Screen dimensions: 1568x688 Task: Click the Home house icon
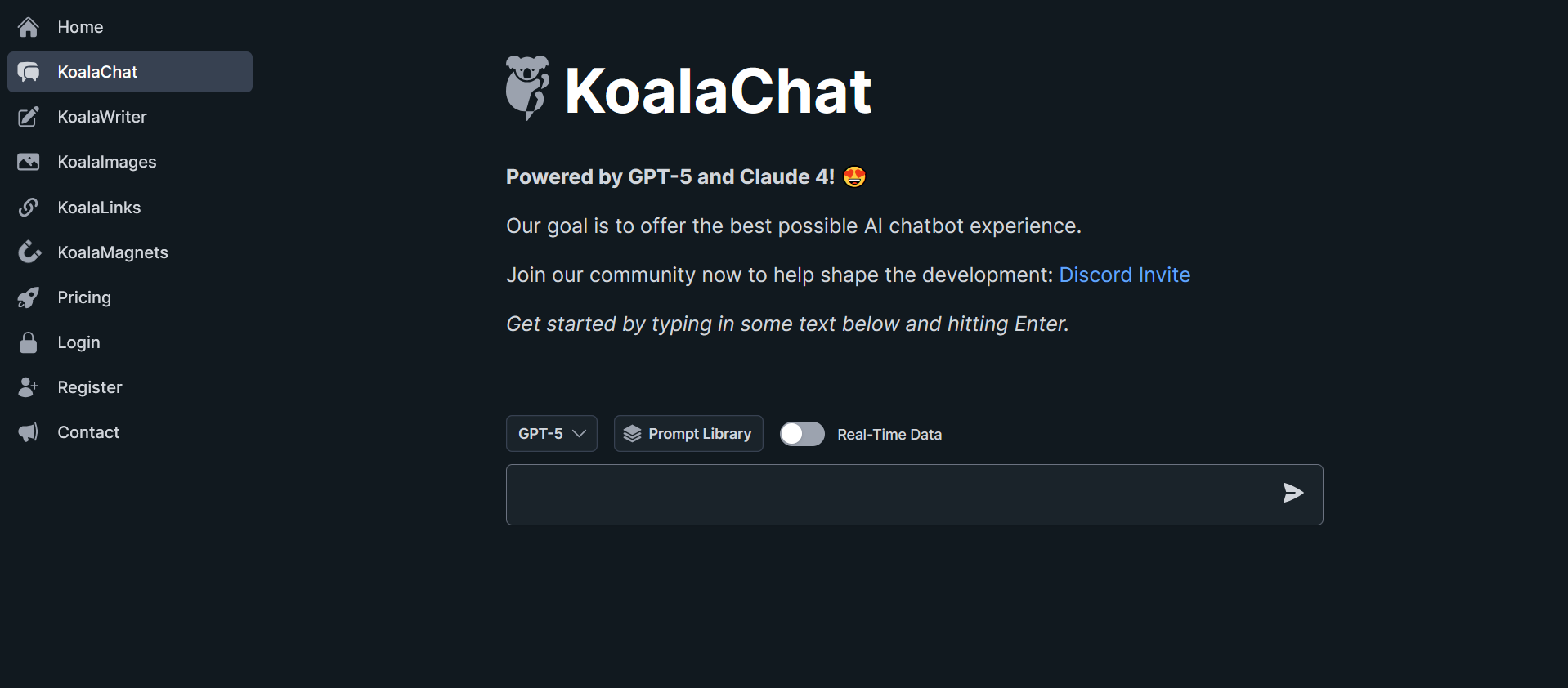pyautogui.click(x=28, y=27)
